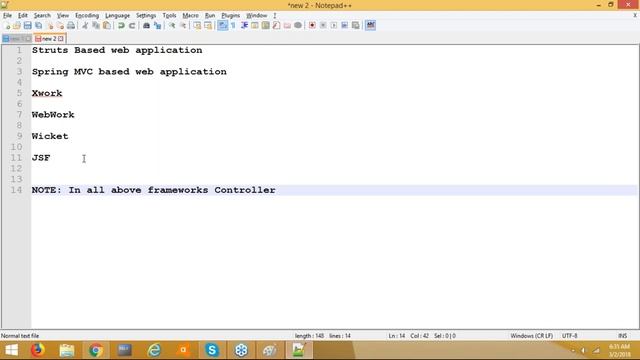The height and width of the screenshot is (360, 640).
Task: Click the Paste clipboard toolbar icon
Action: 107,25
